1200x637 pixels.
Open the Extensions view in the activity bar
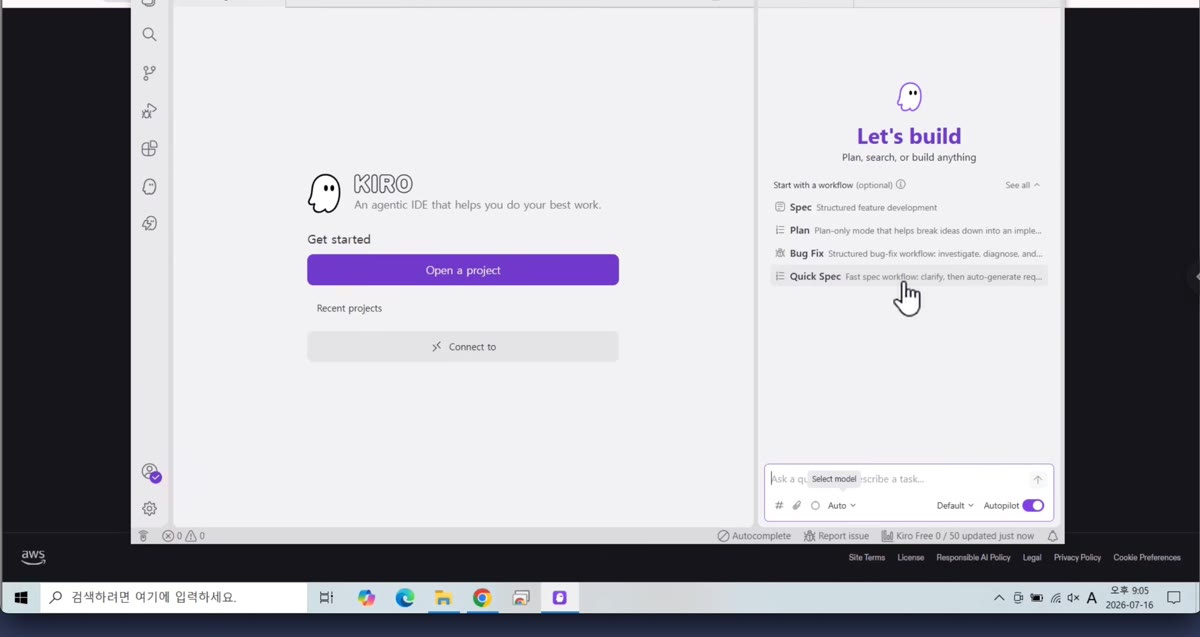pyautogui.click(x=149, y=149)
